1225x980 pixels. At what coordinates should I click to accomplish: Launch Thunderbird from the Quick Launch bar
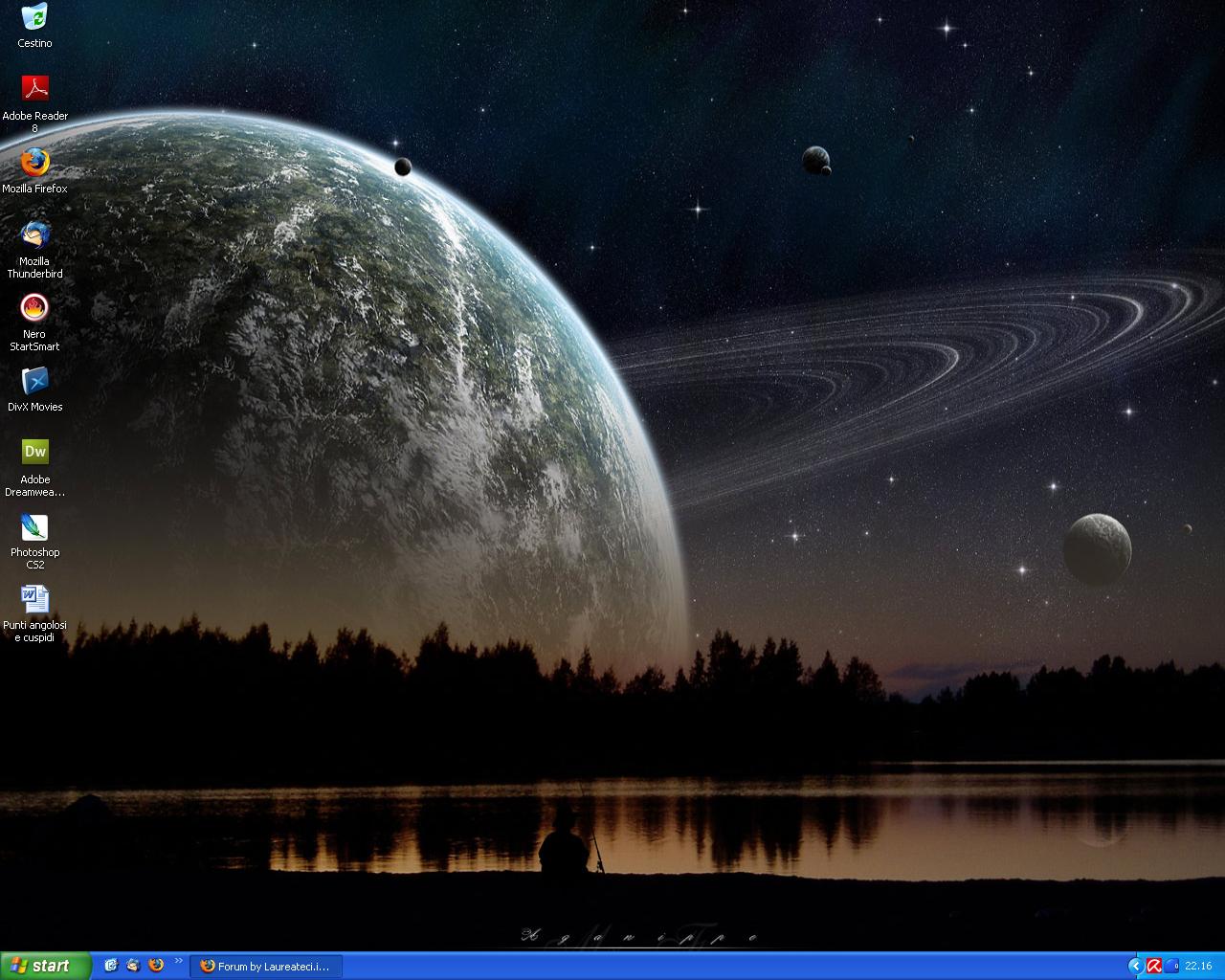pyautogui.click(x=133, y=966)
